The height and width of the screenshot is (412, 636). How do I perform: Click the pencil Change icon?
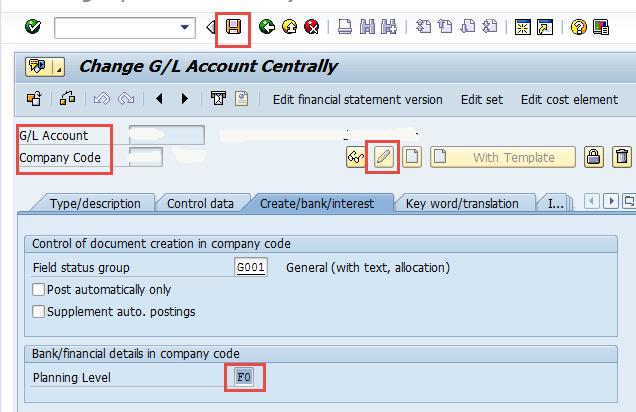coord(383,157)
